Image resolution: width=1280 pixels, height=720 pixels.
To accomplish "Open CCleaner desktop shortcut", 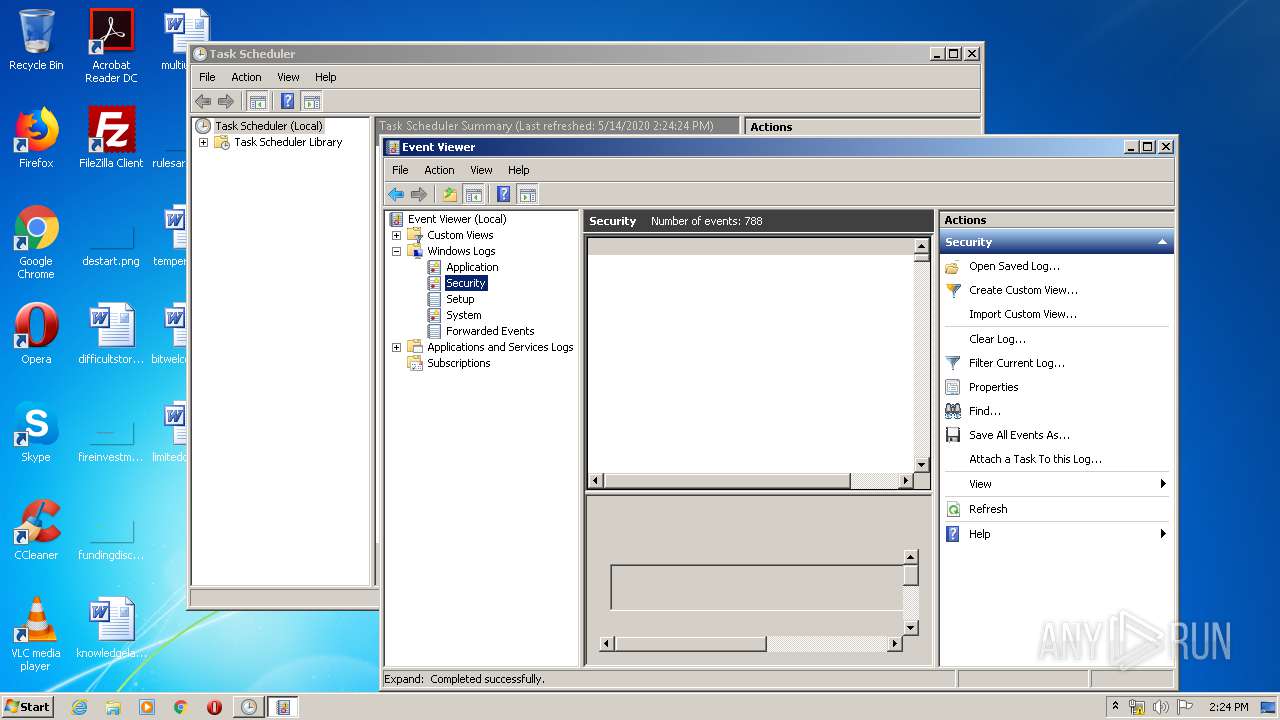I will [36, 530].
